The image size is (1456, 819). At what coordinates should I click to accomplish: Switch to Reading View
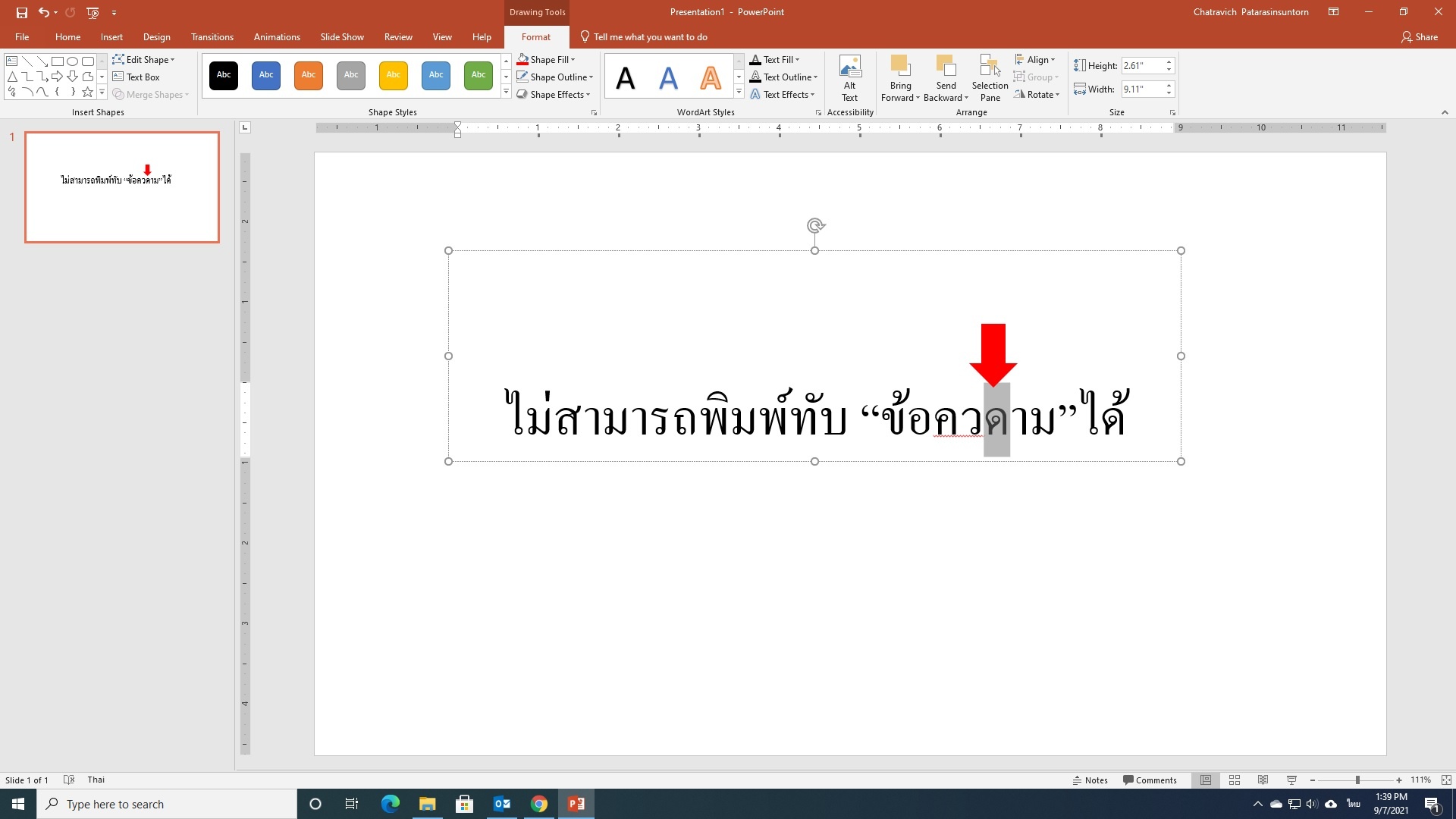click(x=1263, y=780)
